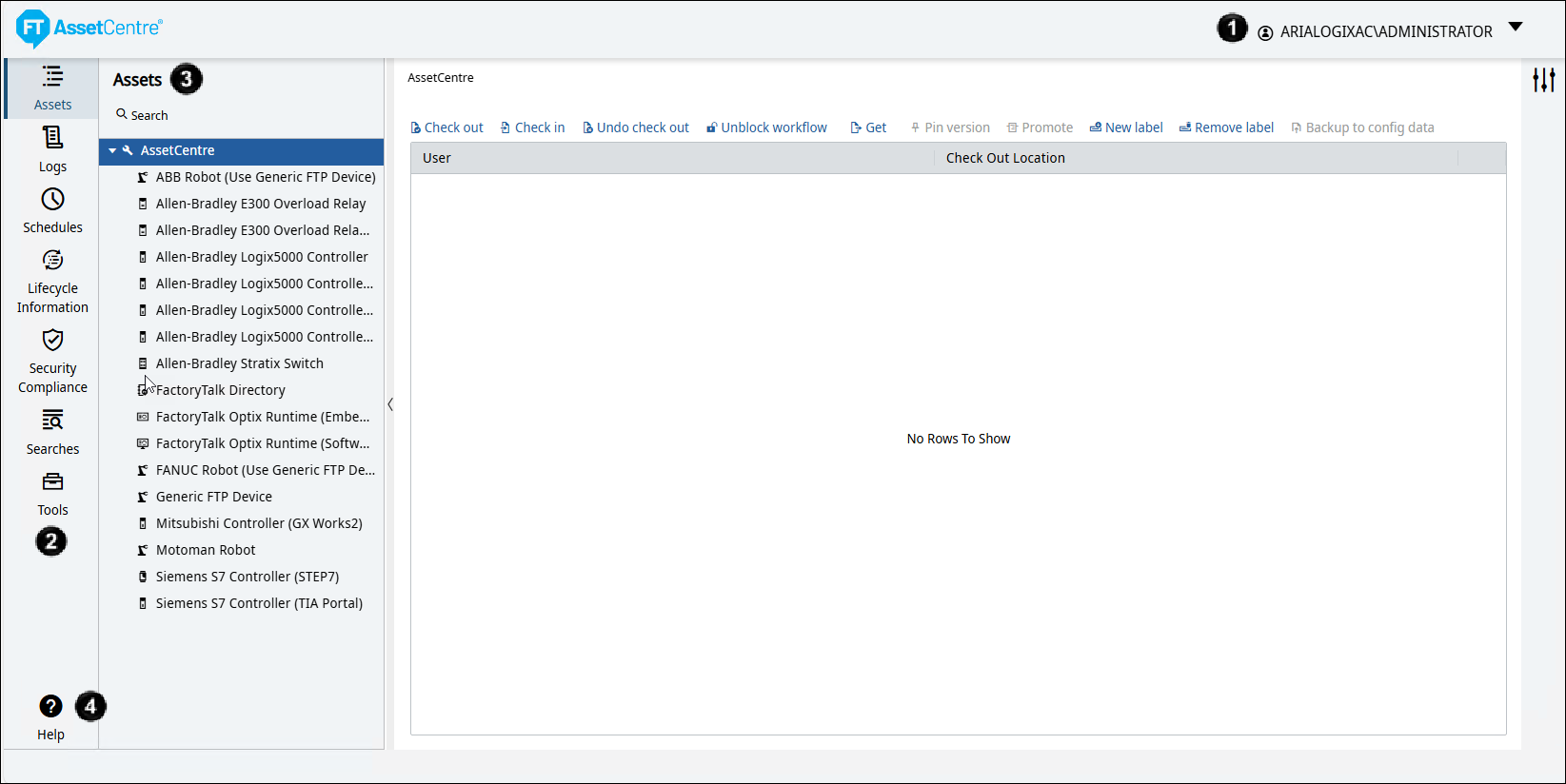1566x784 pixels.
Task: Collapse the AssetCentre root tree node
Action: coord(112,150)
